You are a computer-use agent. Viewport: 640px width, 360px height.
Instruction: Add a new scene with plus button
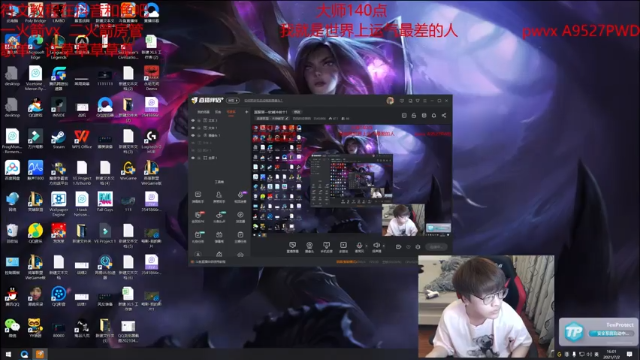tap(246, 112)
